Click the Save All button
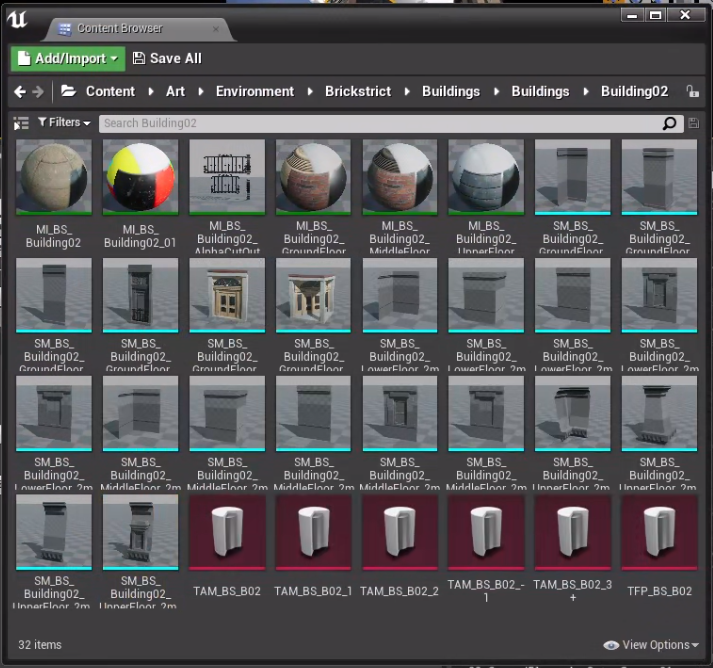This screenshot has height=668, width=713. pyautogui.click(x=167, y=58)
